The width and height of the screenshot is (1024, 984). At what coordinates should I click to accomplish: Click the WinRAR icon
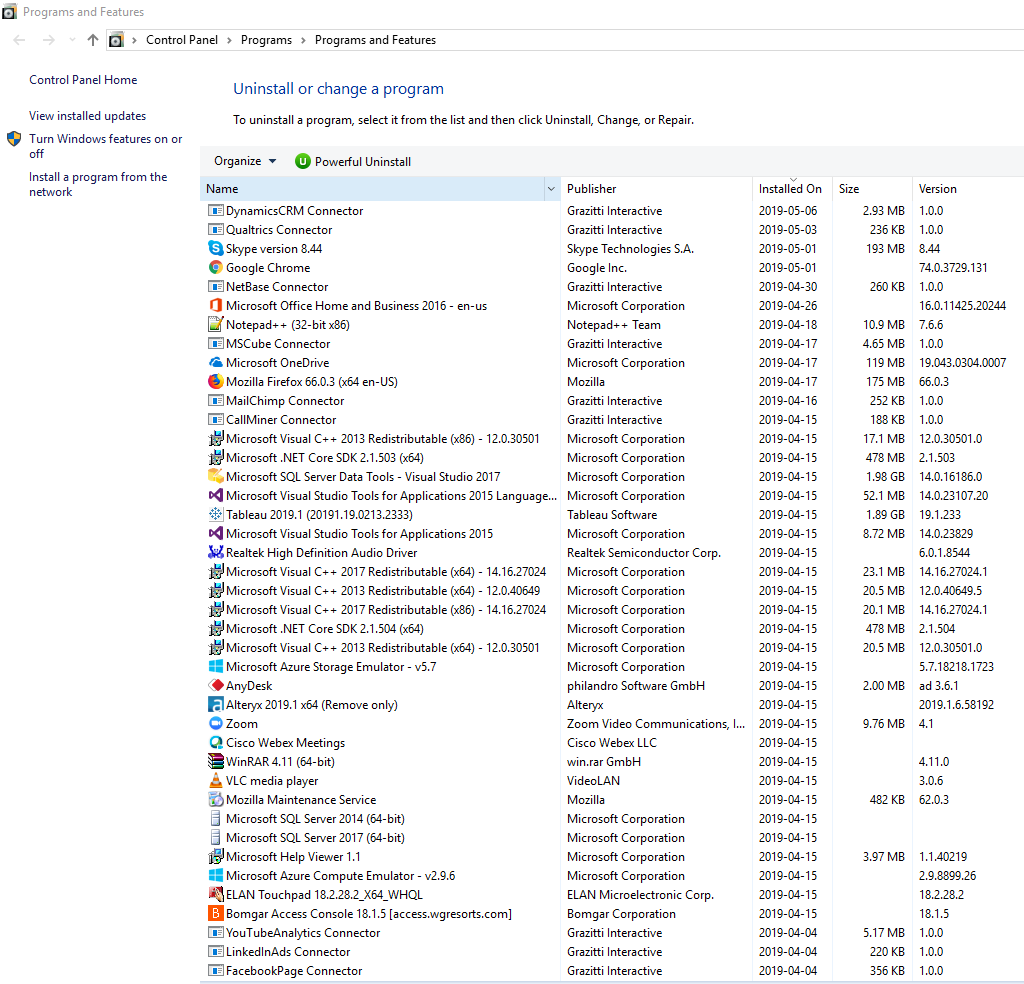(x=216, y=761)
